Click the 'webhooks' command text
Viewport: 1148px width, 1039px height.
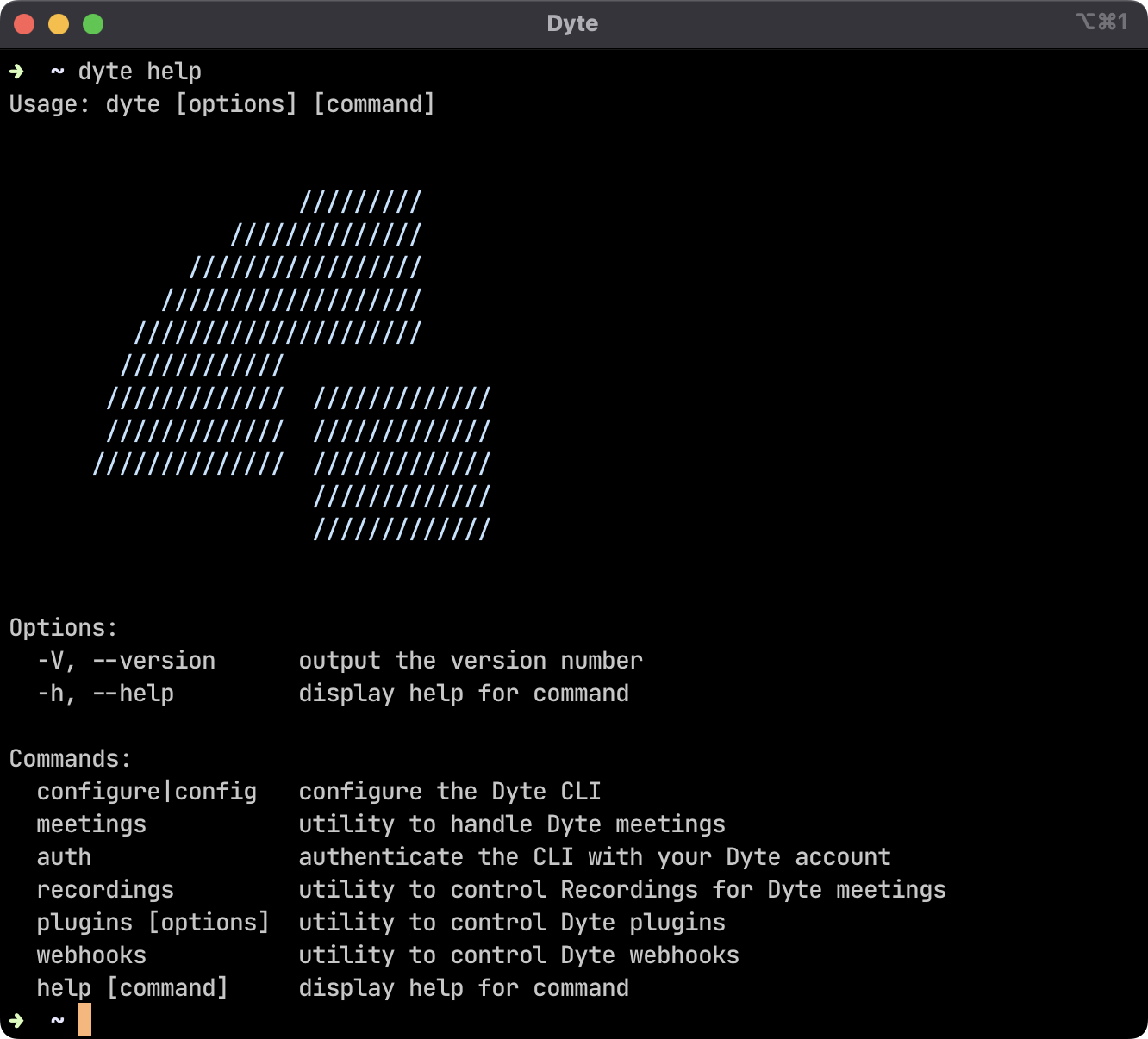(91, 955)
